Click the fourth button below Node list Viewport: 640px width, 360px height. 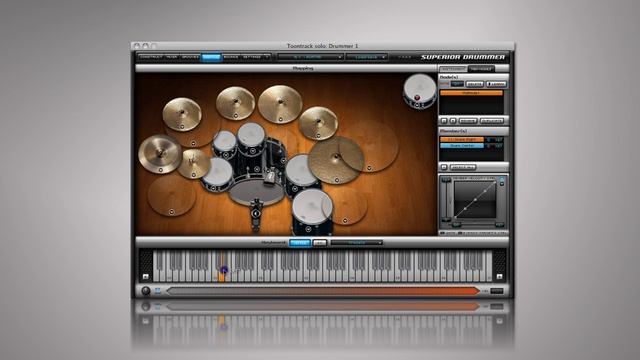coord(492,121)
